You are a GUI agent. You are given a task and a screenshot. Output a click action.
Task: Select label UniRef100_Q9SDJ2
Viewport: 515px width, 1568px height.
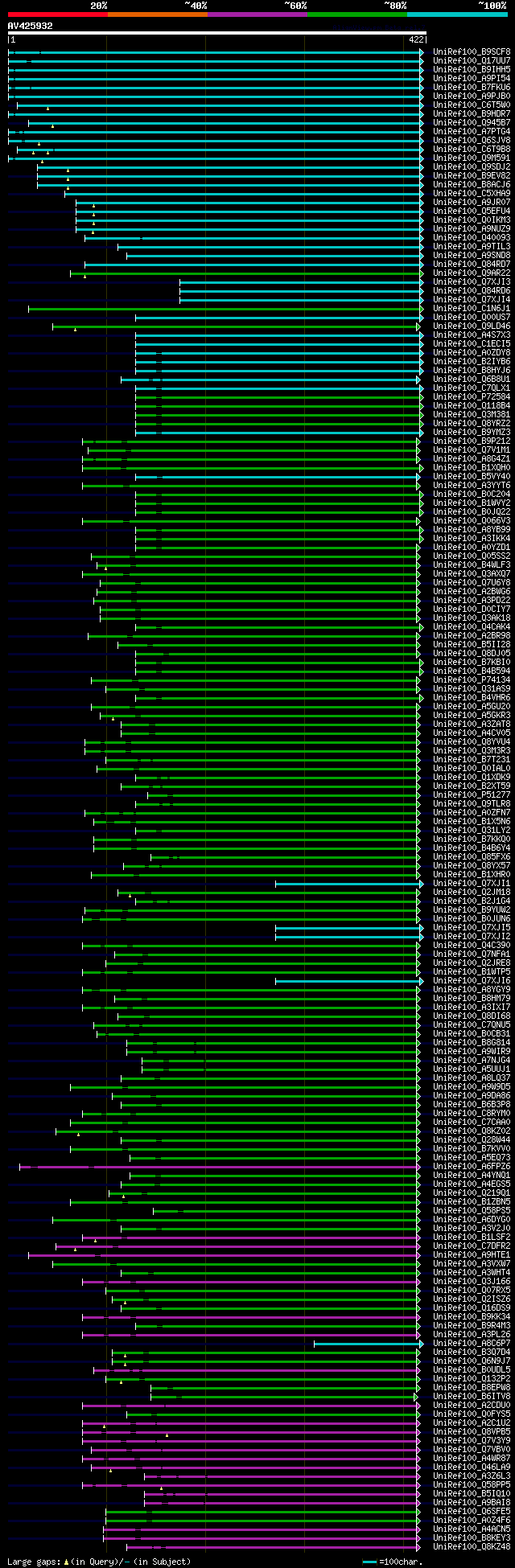coord(472,167)
